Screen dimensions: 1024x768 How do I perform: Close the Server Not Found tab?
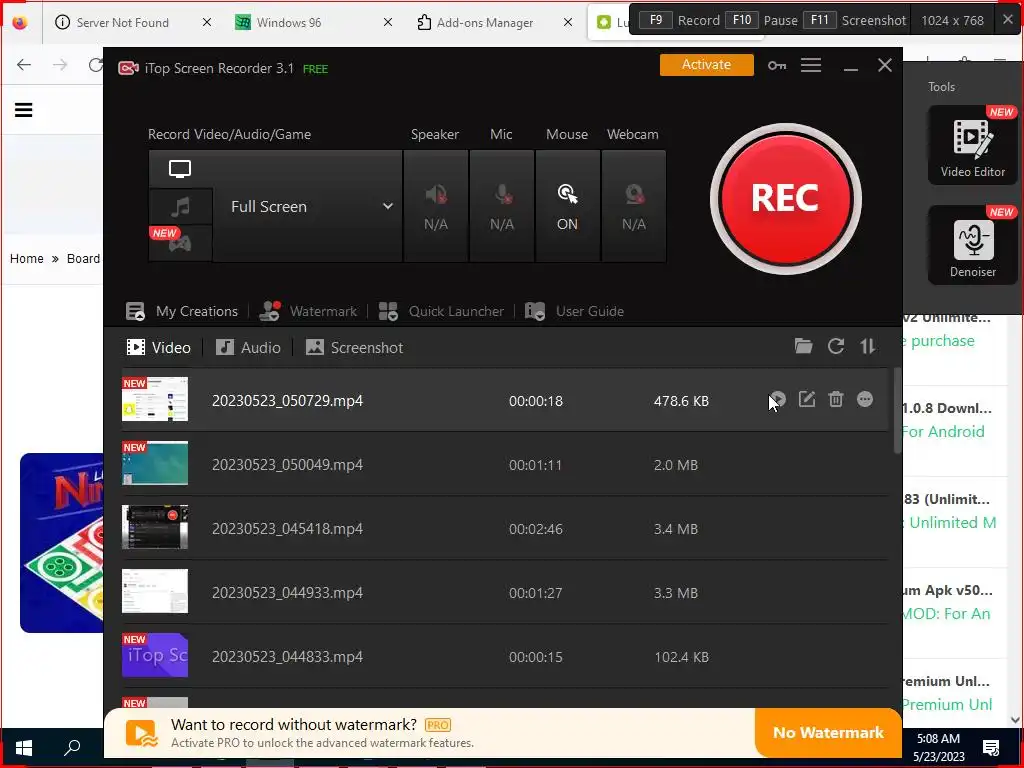tap(206, 22)
